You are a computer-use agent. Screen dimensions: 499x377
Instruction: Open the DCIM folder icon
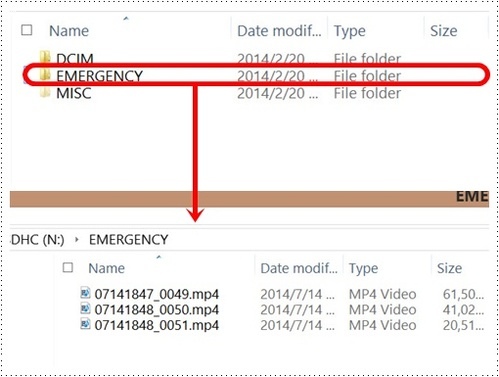tap(45, 57)
